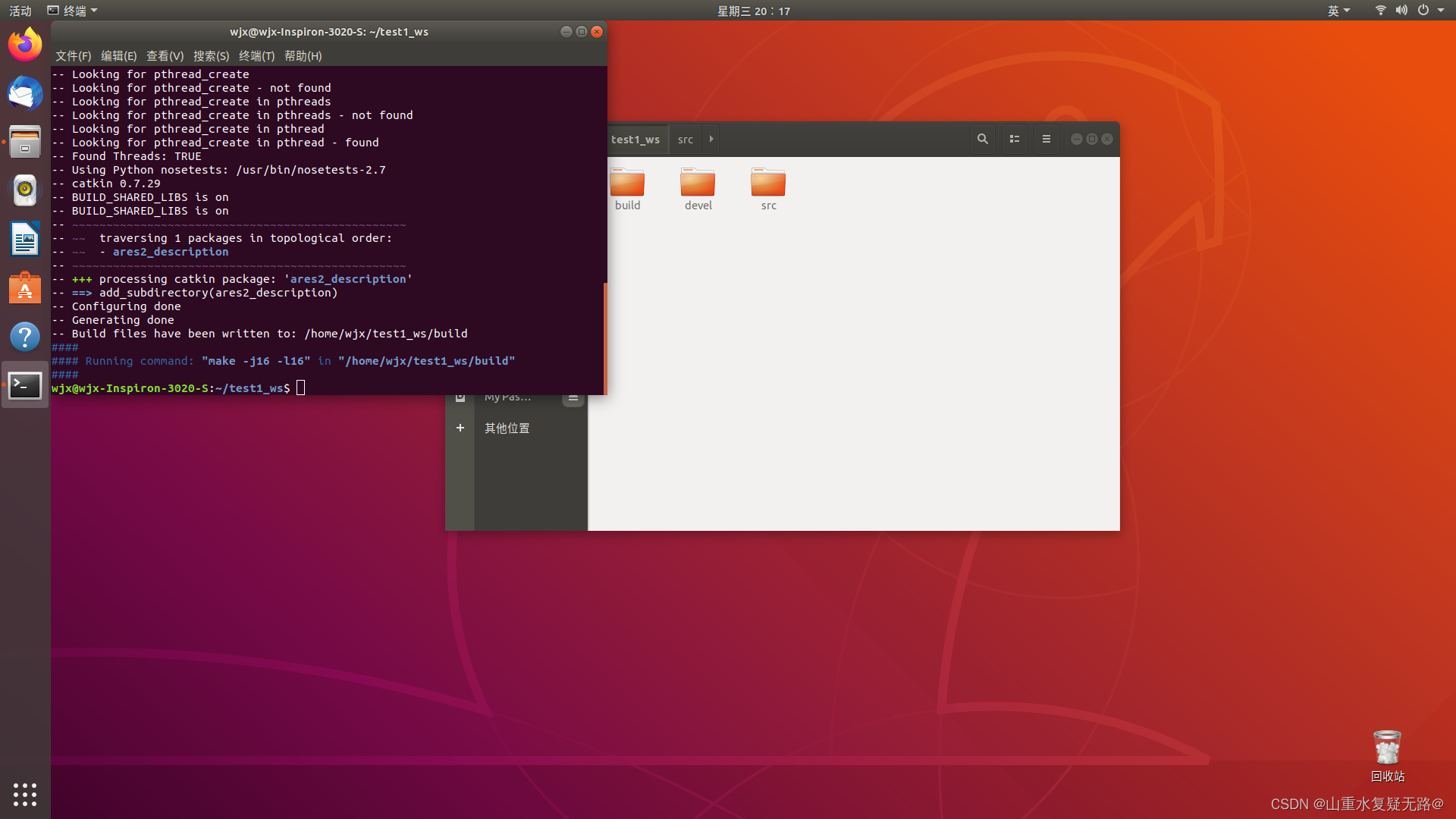
Task: Open the 文件(F) terminal menu
Action: click(73, 56)
